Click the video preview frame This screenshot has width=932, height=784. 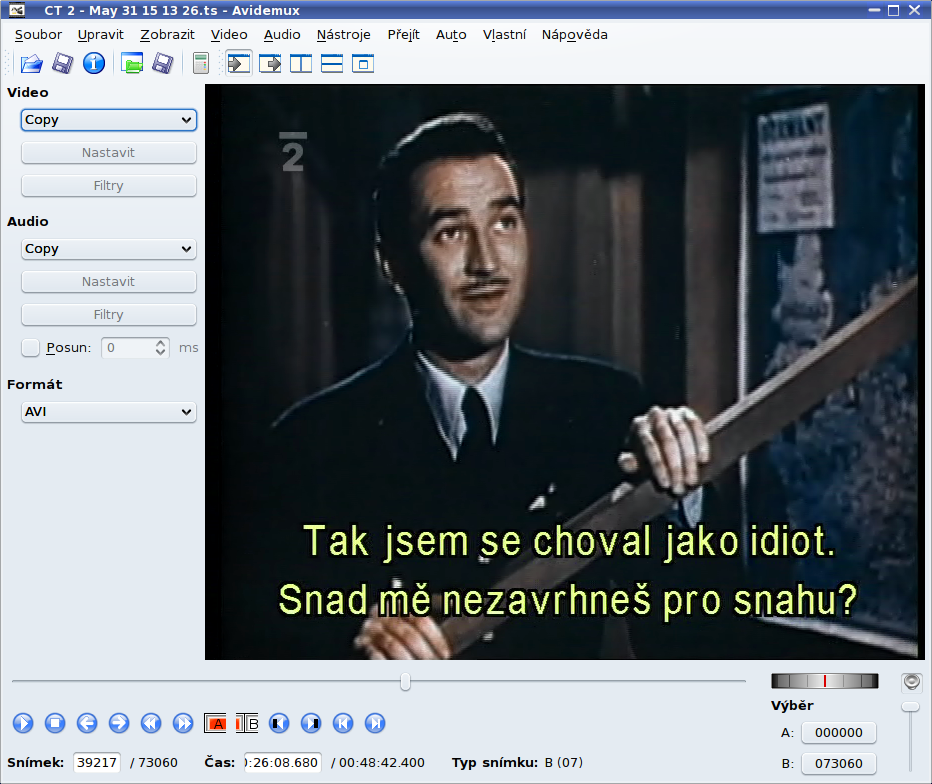(565, 372)
